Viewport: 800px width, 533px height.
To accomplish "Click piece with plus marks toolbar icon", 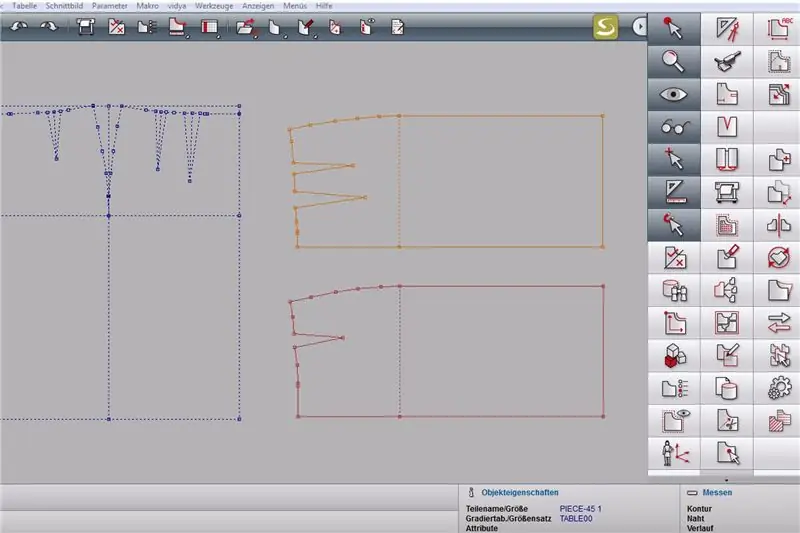I will (x=335, y=27).
